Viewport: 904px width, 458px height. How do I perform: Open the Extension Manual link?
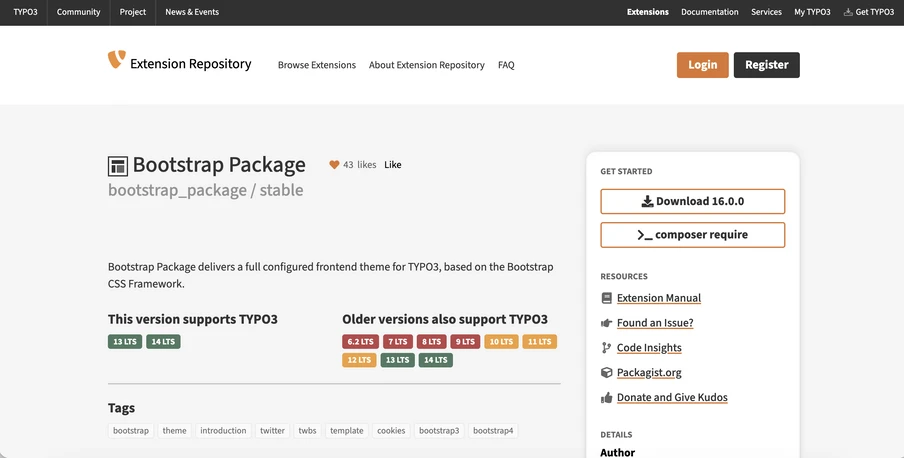pos(659,298)
